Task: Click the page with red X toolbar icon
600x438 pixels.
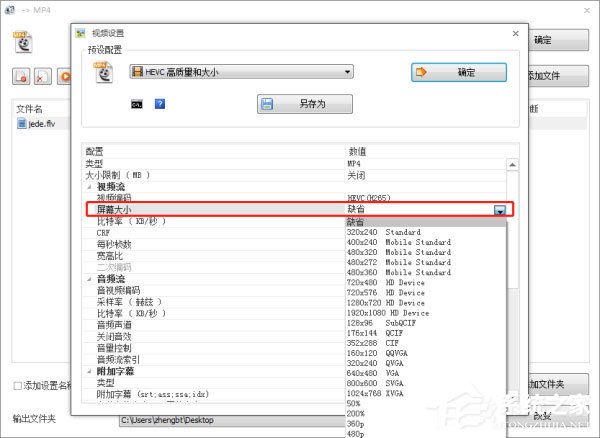Action: click(x=43, y=76)
